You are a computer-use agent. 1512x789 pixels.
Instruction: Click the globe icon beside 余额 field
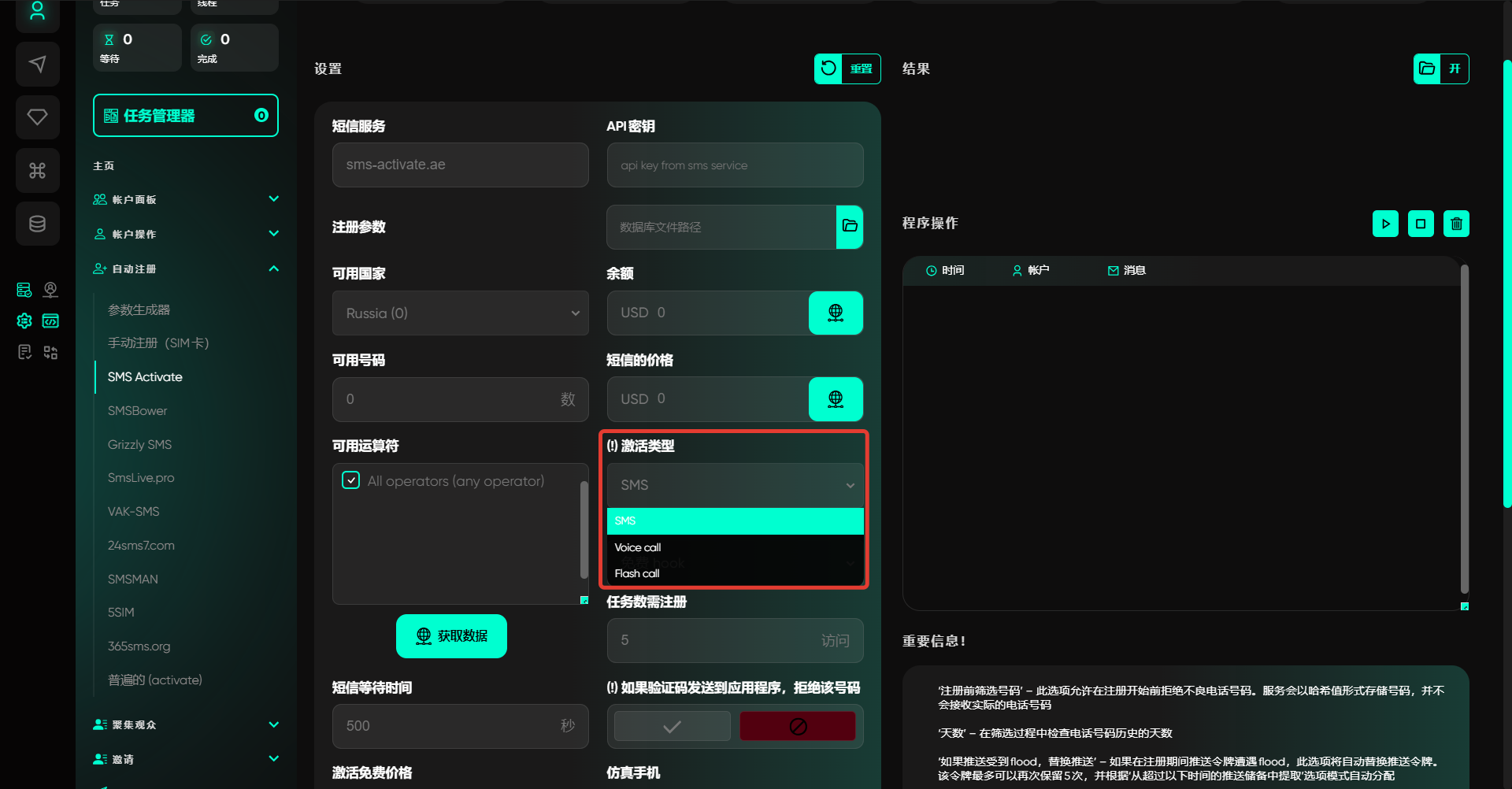[x=836, y=313]
